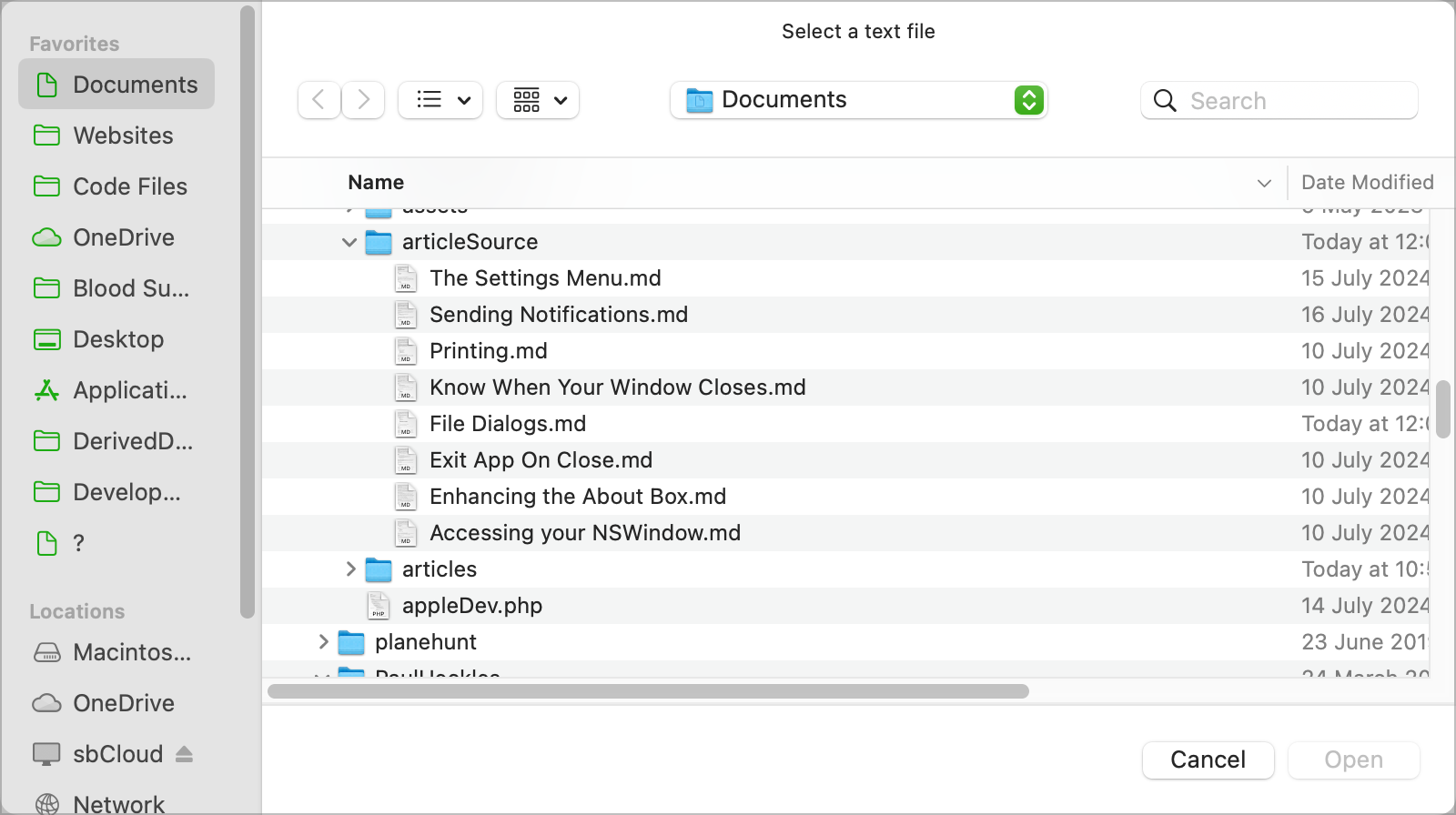Select File Dialogs.md file icon
Viewport: 1456px width, 815px height.
(406, 424)
